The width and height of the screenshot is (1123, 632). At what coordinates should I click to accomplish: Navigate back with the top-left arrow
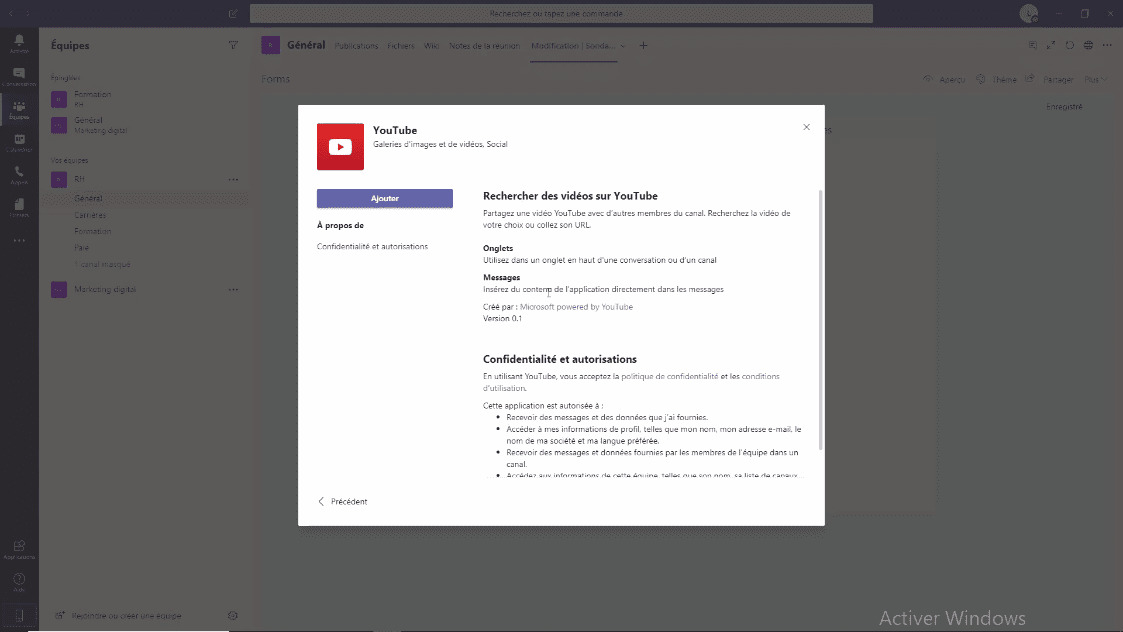point(11,14)
